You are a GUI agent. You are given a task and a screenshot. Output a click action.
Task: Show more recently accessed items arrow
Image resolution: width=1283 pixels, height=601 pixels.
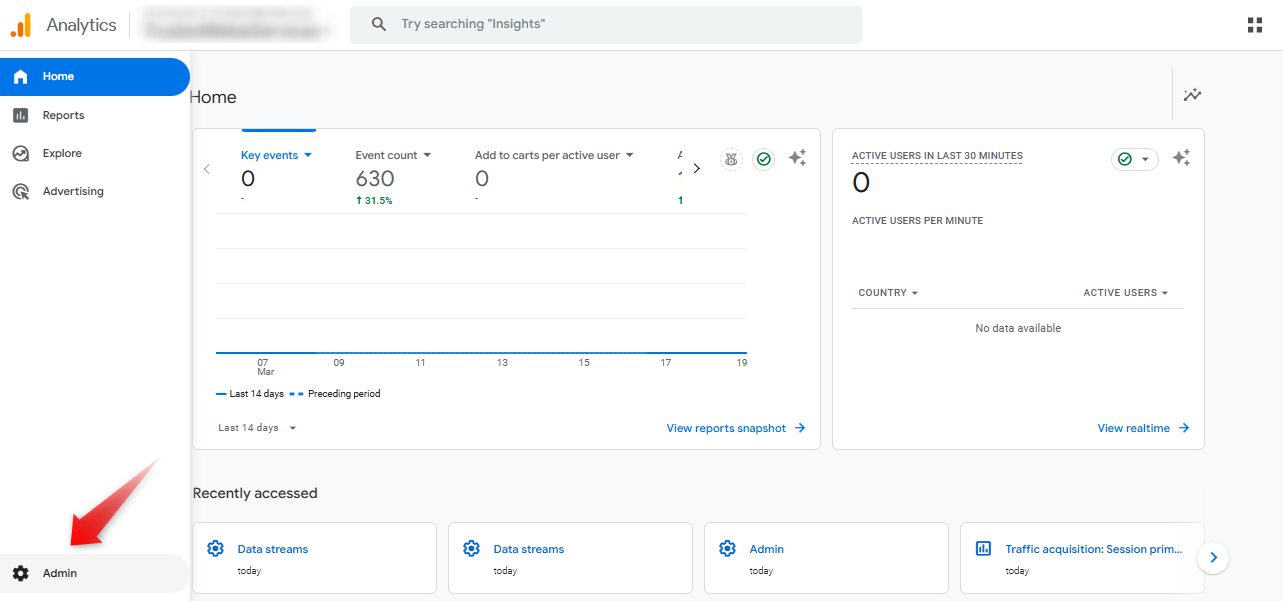coord(1213,557)
